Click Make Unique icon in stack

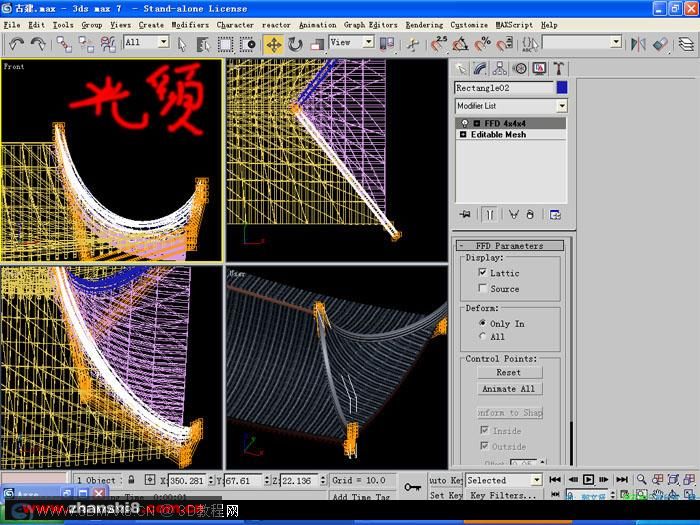click(x=514, y=215)
